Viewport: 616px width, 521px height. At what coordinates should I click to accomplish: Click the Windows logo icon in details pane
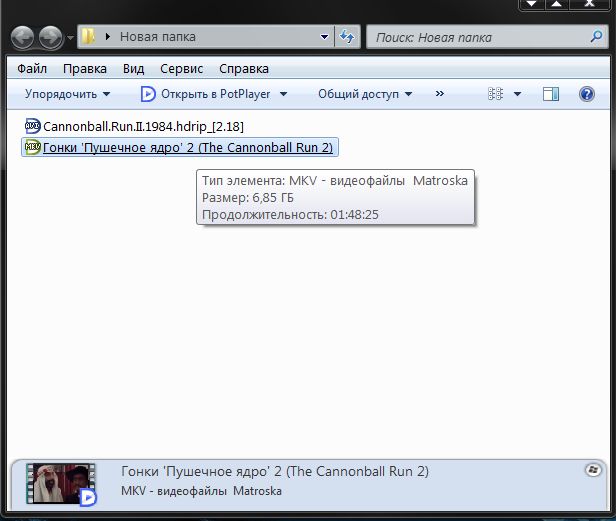(x=593, y=470)
